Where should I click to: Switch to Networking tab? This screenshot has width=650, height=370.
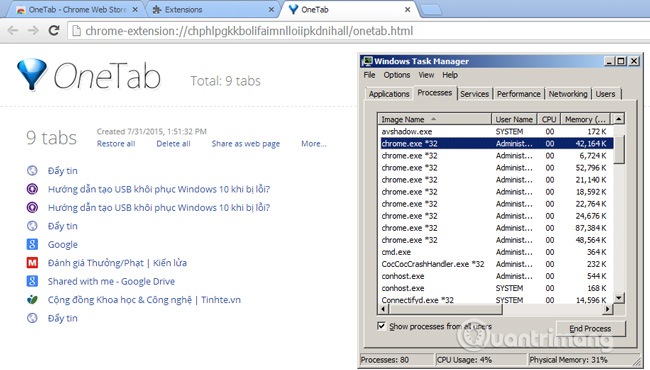click(568, 94)
